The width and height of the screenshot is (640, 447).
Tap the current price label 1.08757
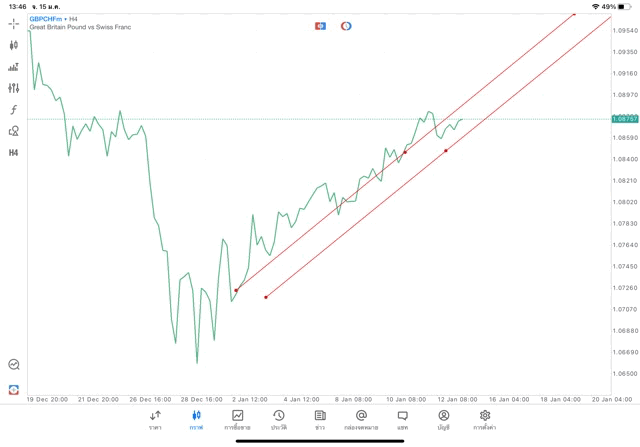pyautogui.click(x=625, y=119)
